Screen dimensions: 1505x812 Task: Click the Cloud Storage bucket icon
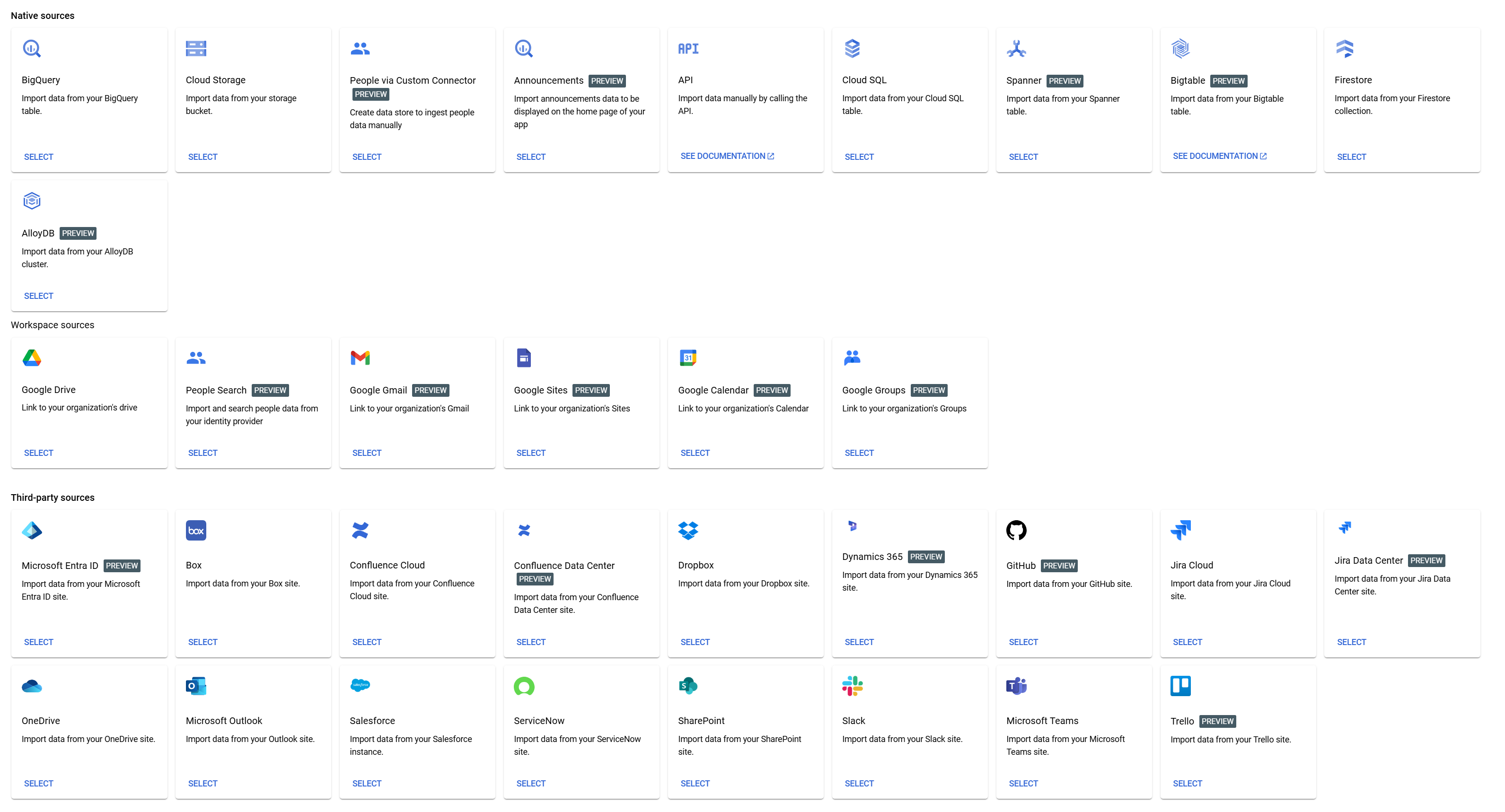[x=196, y=49]
